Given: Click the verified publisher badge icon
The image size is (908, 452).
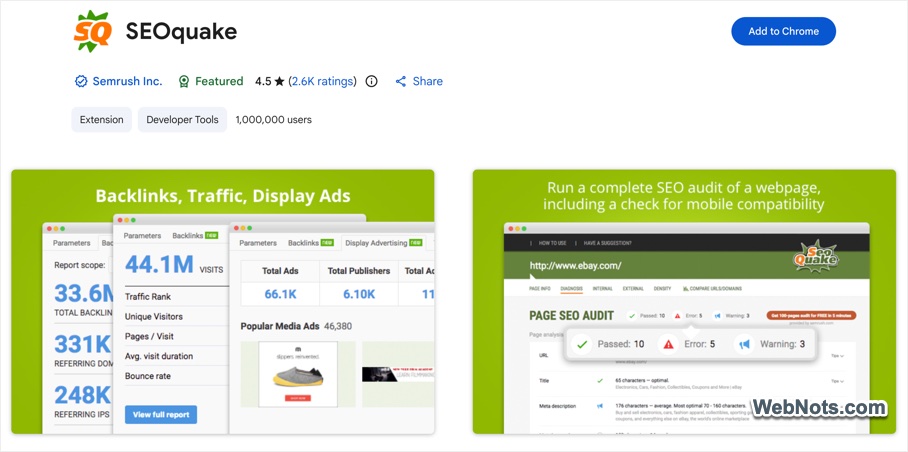Looking at the screenshot, I should click(81, 82).
